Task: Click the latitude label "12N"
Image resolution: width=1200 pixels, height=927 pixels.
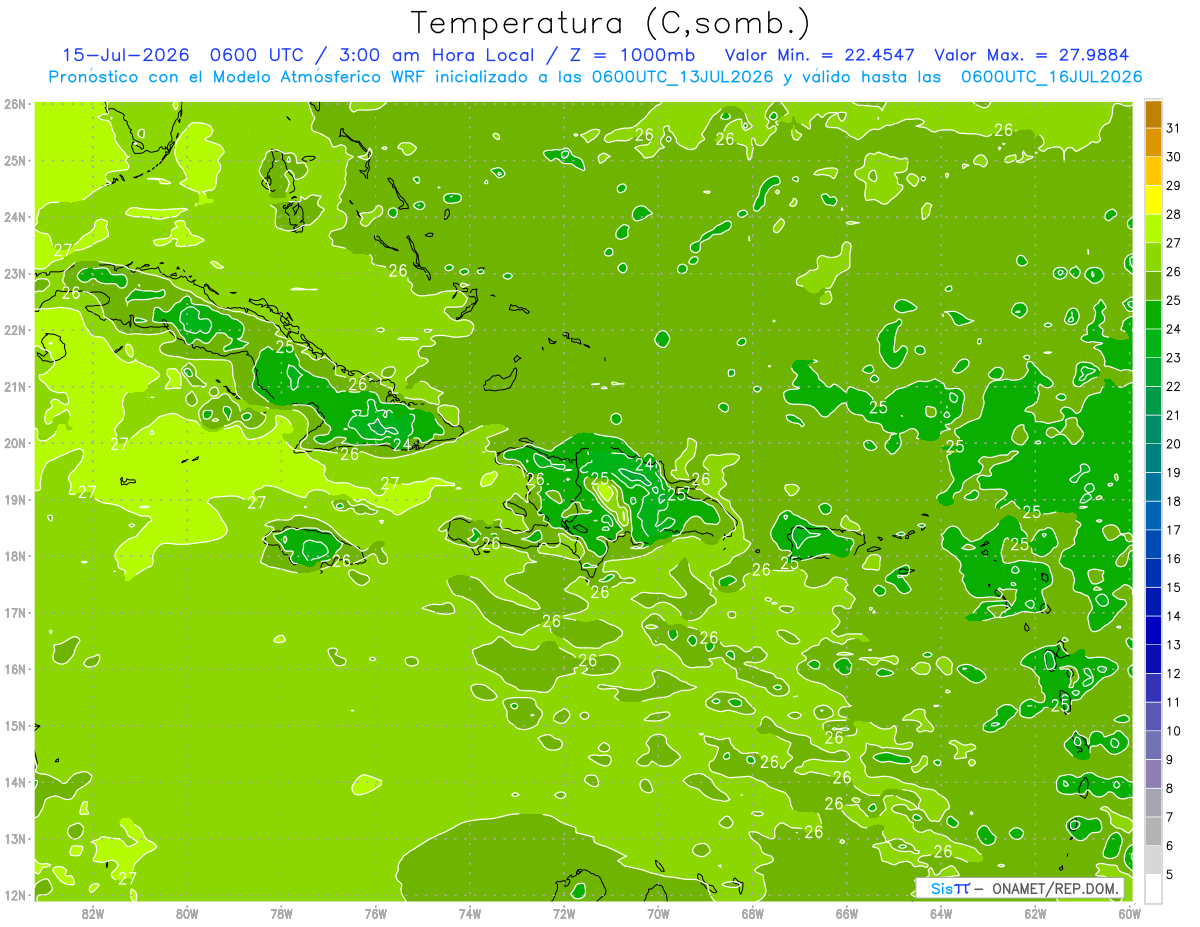Action: [15, 895]
